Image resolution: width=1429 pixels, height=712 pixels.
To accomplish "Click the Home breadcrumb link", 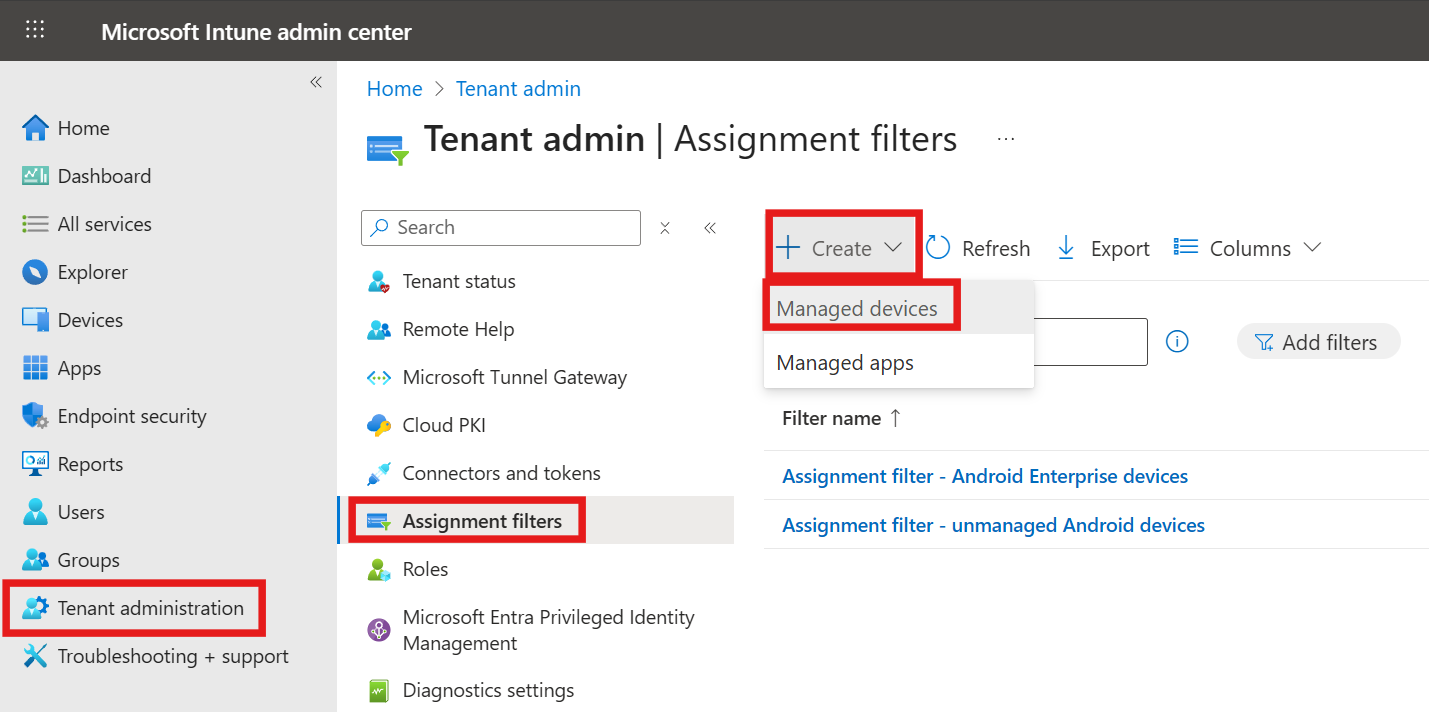I will (395, 89).
